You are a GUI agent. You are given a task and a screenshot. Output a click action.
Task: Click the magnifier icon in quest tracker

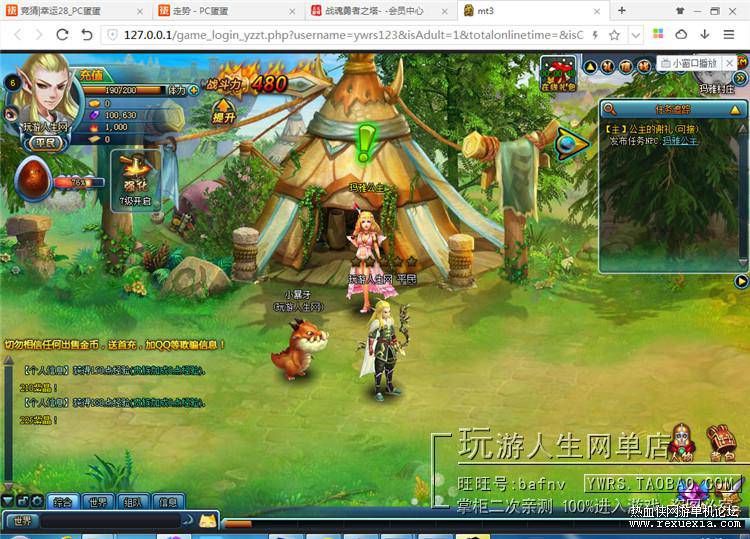point(609,109)
